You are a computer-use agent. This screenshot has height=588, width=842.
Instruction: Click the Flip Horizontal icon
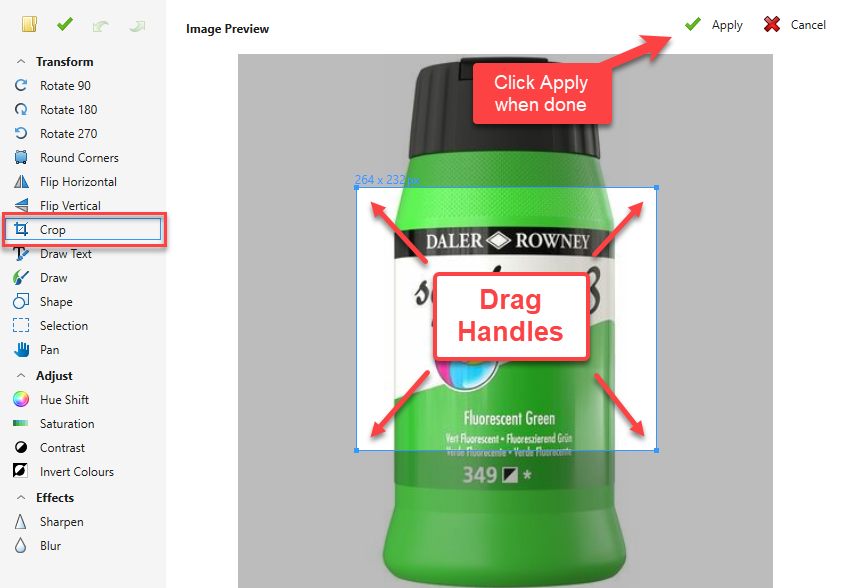coord(21,182)
